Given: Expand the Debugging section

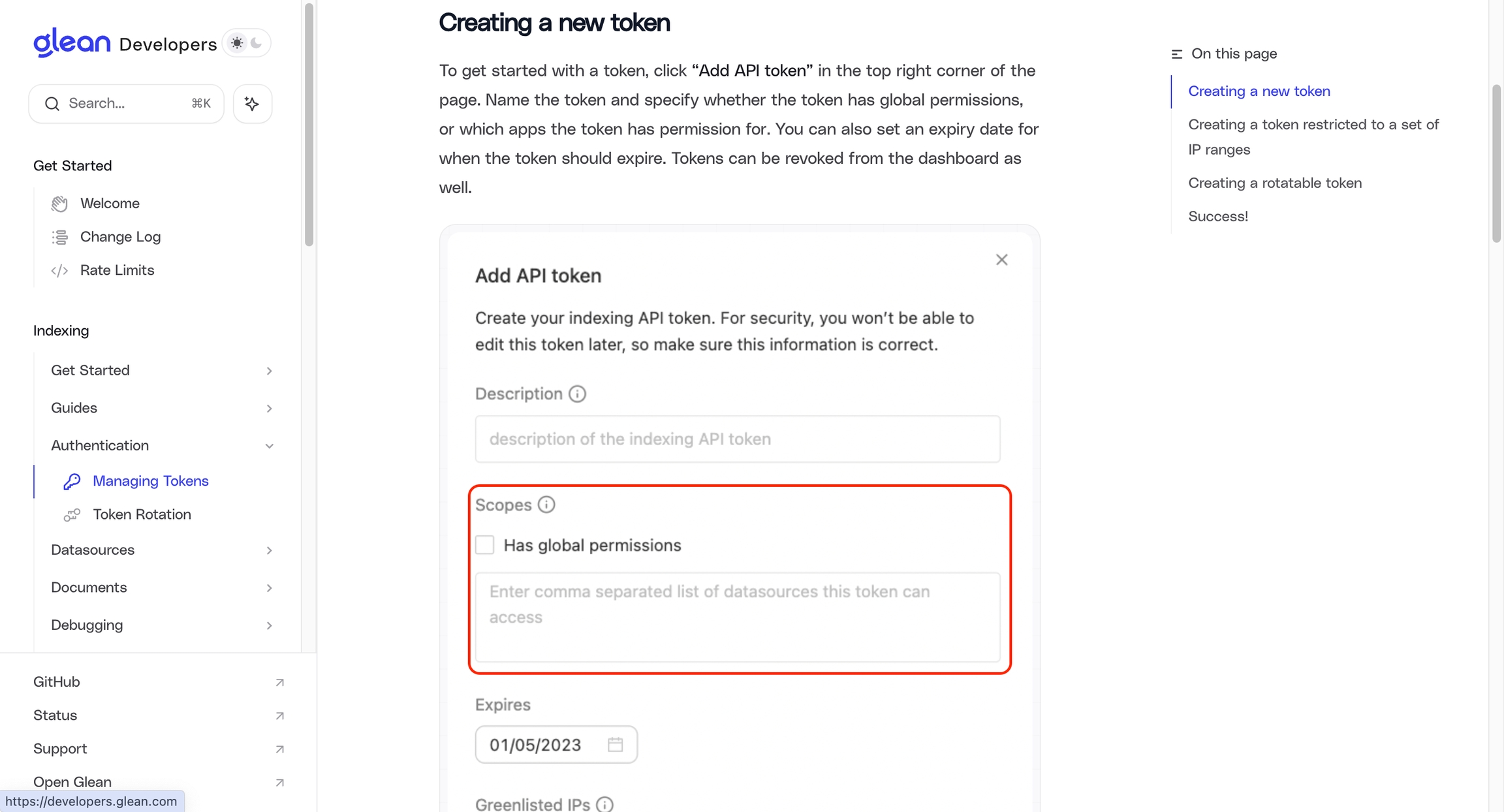Looking at the screenshot, I should click(x=269, y=625).
